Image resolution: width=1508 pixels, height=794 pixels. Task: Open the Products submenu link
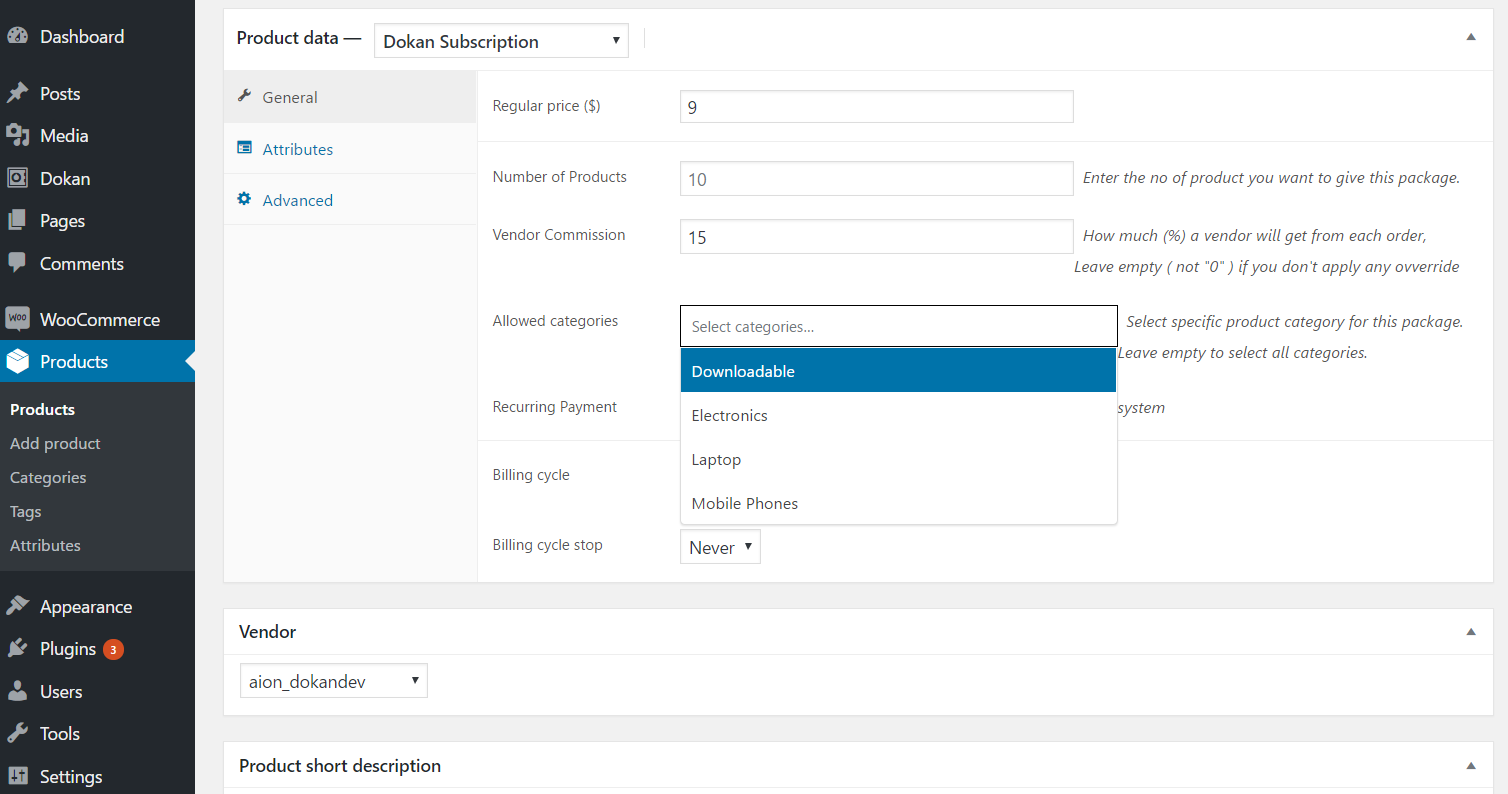pyautogui.click(x=42, y=409)
